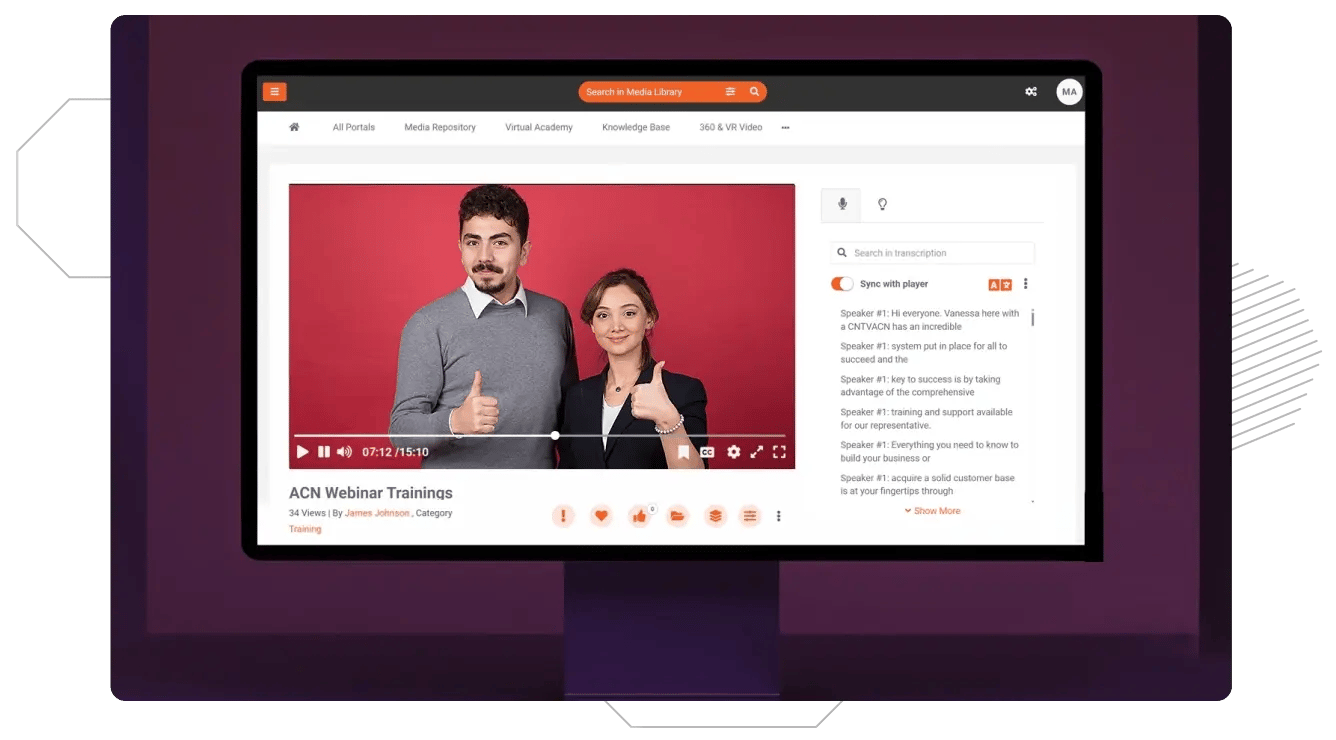Mute the video volume
Image resolution: width=1336 pixels, height=740 pixels.
point(344,452)
